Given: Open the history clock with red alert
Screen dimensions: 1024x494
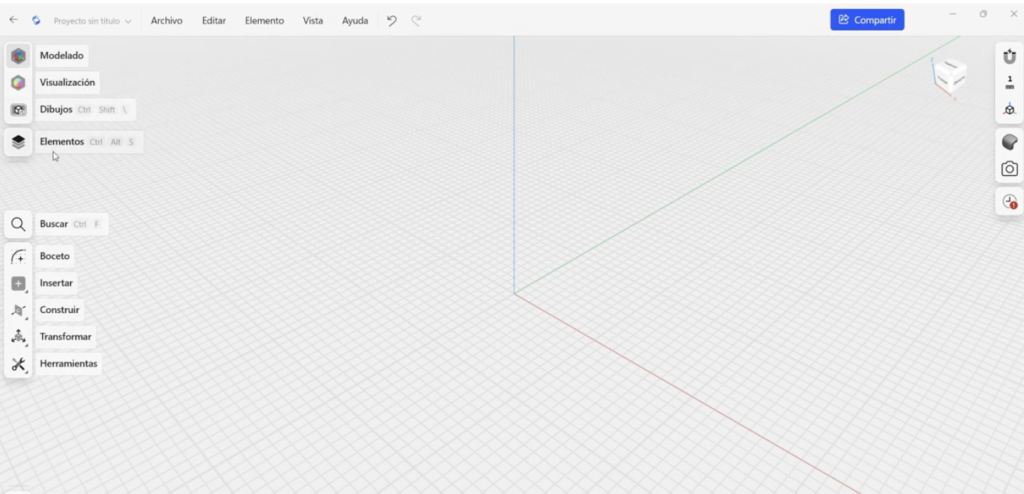Looking at the screenshot, I should pyautogui.click(x=1010, y=202).
